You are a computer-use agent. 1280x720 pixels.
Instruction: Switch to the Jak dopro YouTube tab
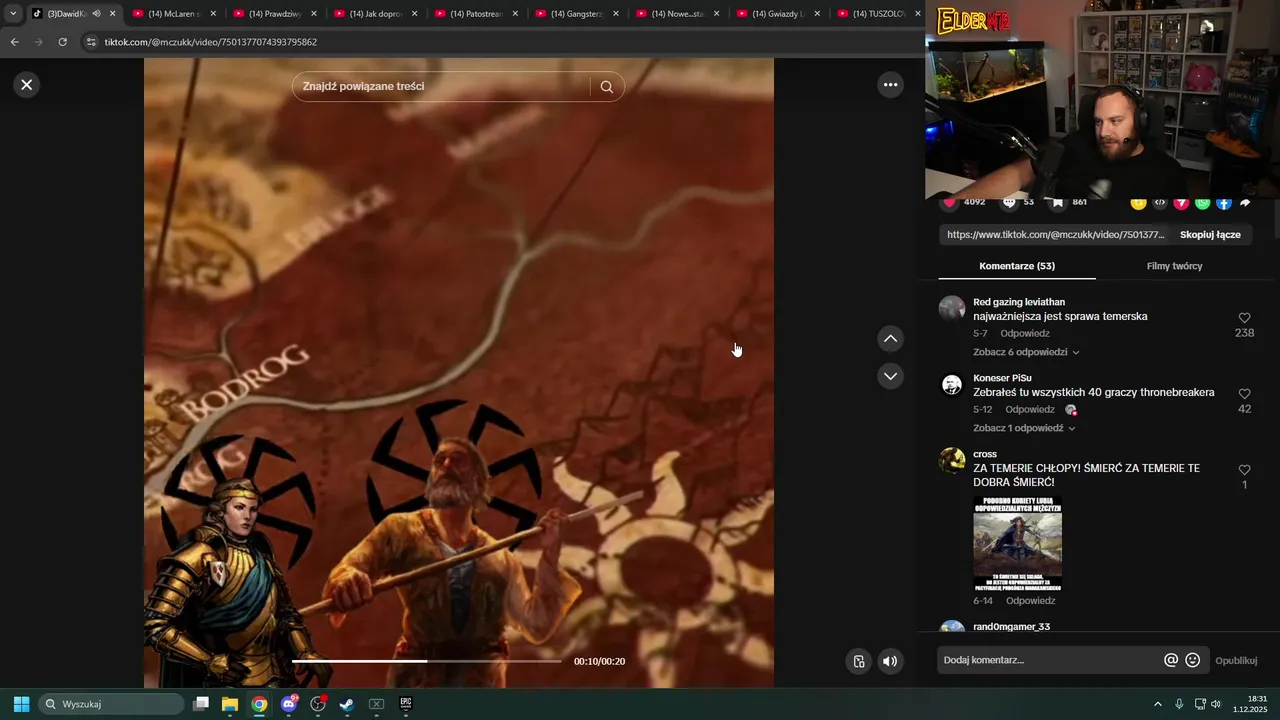(x=375, y=14)
